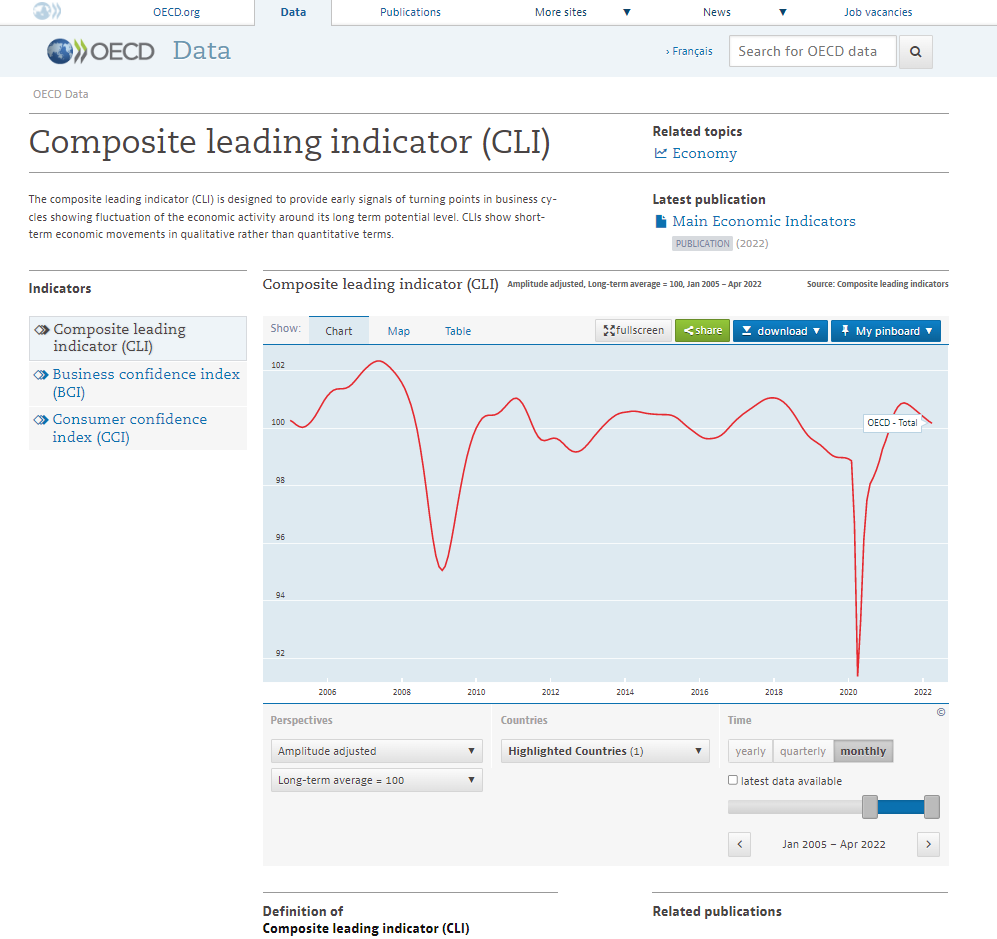This screenshot has width=997, height=939.
Task: Open the green share button with arrow icon
Action: (702, 330)
